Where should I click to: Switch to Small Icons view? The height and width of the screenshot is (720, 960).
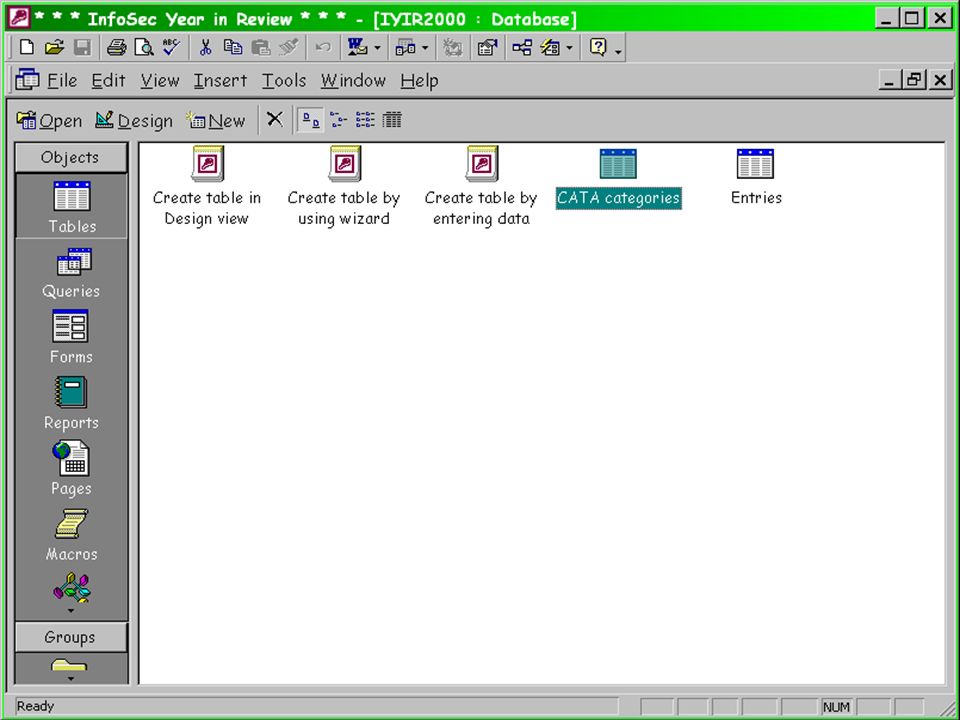338,120
